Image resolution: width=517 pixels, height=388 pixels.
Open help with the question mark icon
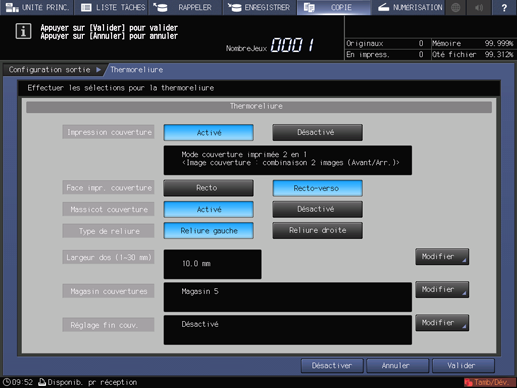pos(504,7)
